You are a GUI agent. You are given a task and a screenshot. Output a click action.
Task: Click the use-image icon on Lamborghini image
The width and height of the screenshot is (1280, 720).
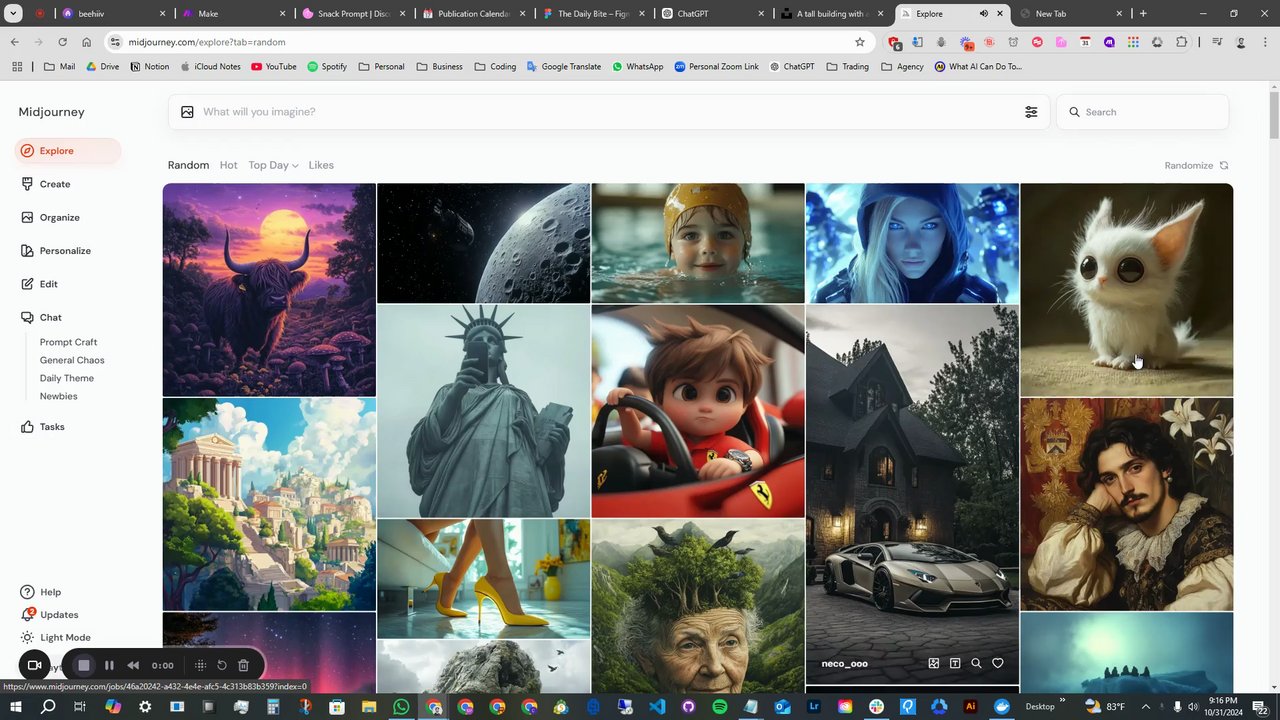point(934,663)
